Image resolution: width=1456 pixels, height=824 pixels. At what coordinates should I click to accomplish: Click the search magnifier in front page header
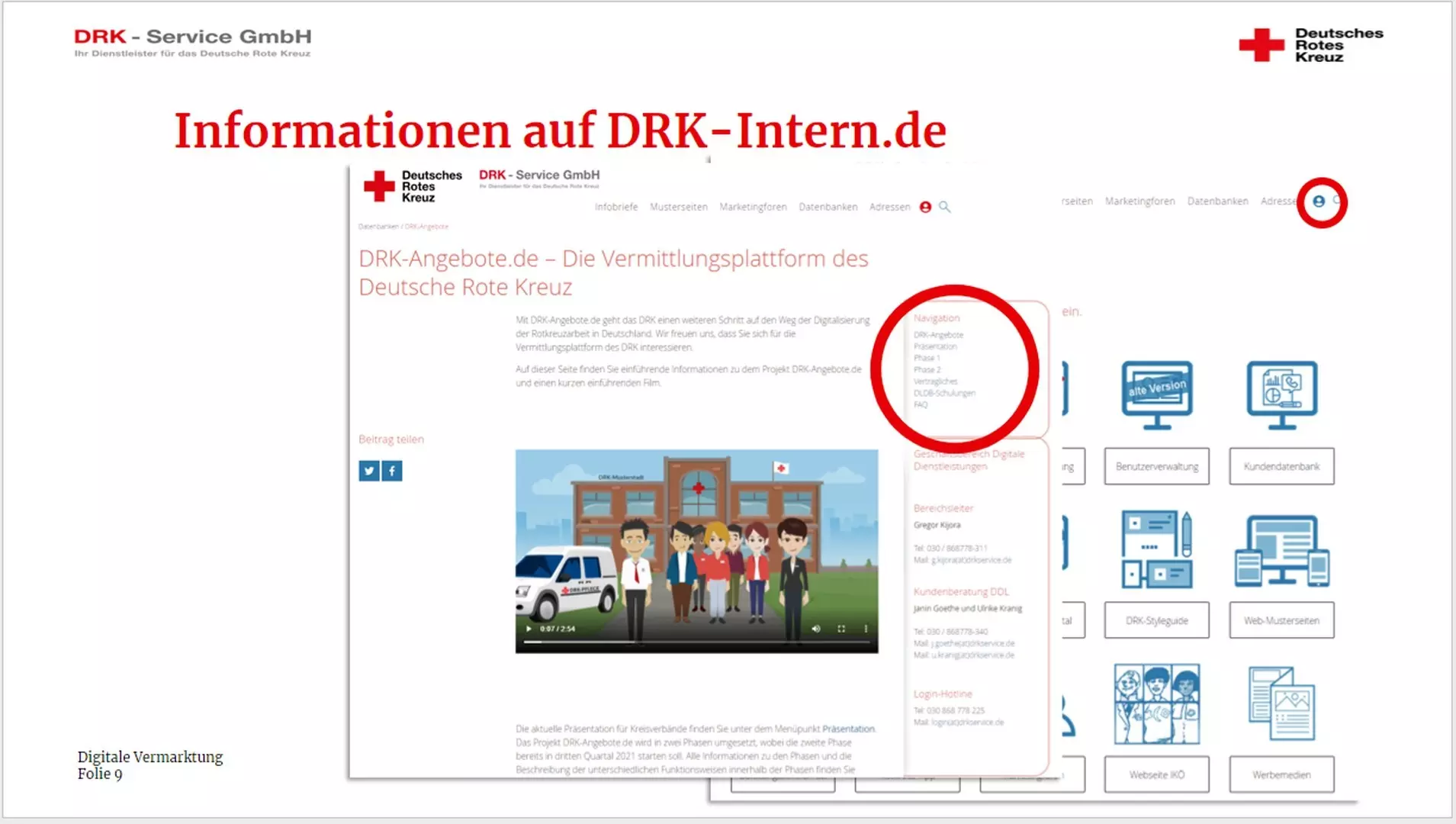[944, 207]
